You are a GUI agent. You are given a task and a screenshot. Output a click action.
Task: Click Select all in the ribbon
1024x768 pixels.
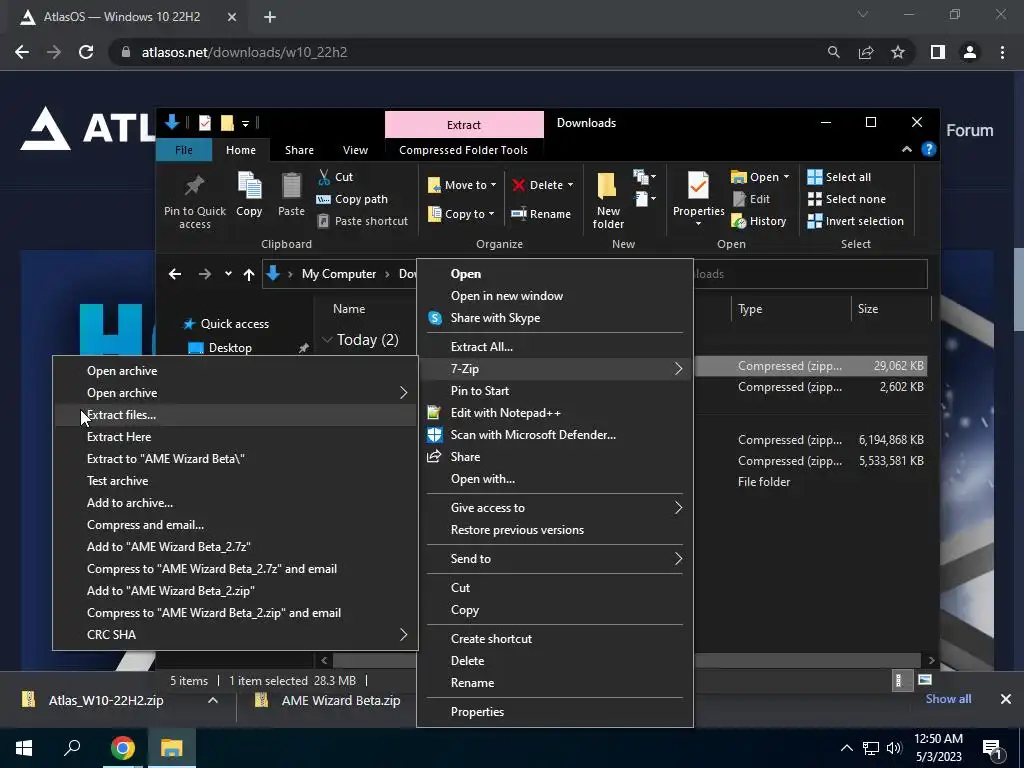839,177
